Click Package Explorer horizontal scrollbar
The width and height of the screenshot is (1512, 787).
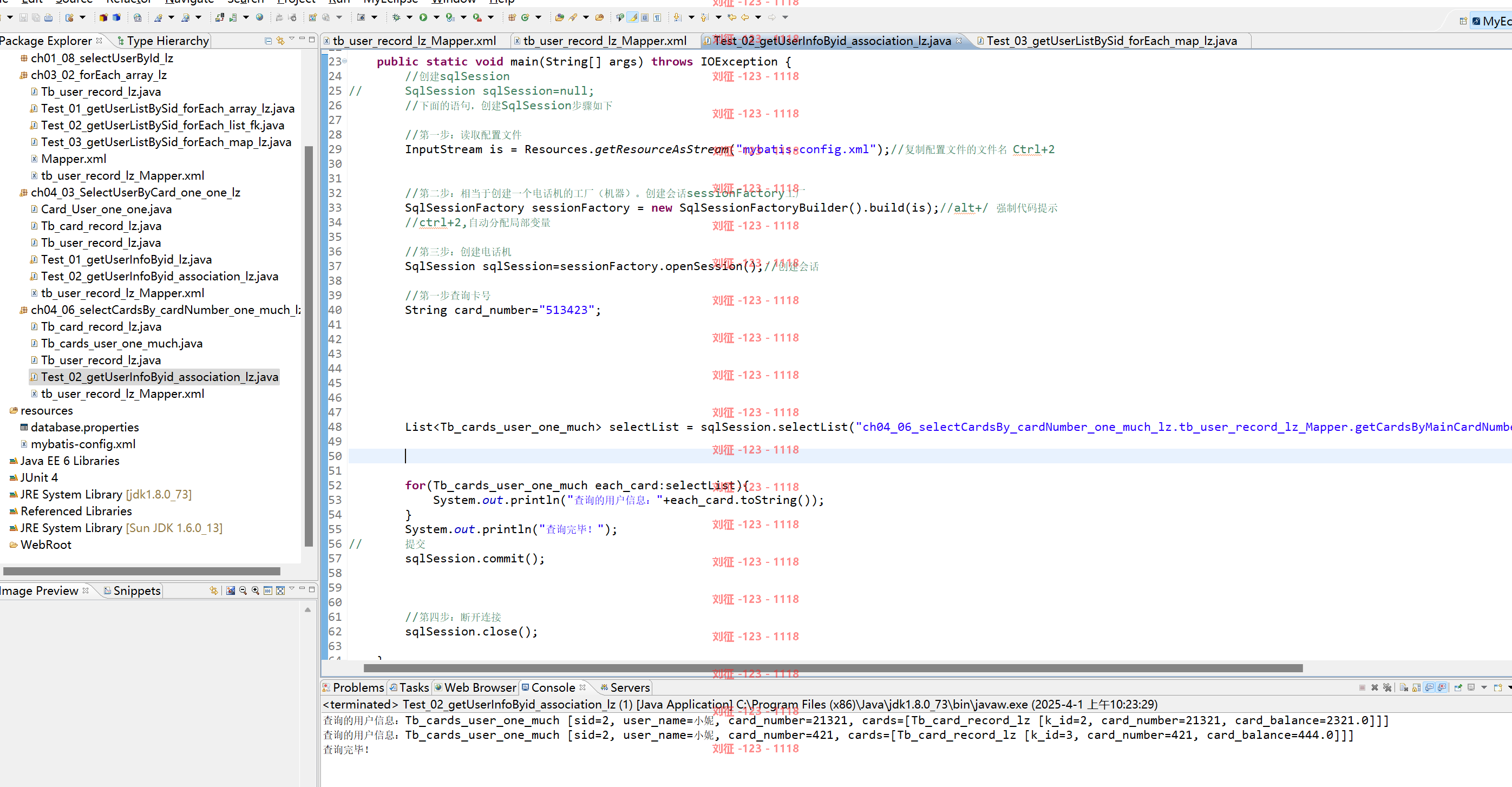(141, 571)
